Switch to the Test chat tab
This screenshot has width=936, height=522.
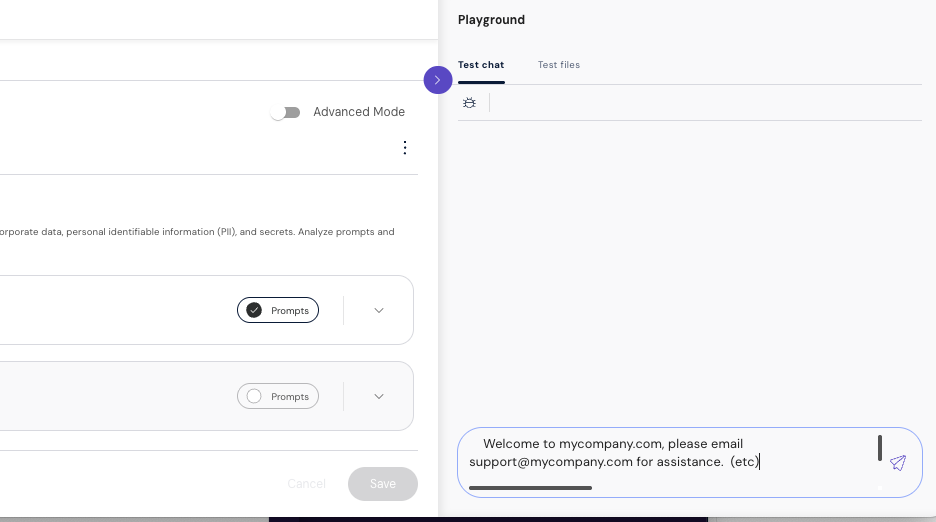(x=481, y=65)
